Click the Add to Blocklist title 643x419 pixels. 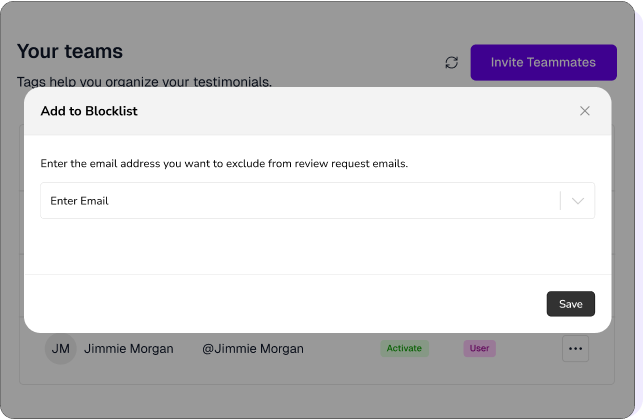coord(89,111)
